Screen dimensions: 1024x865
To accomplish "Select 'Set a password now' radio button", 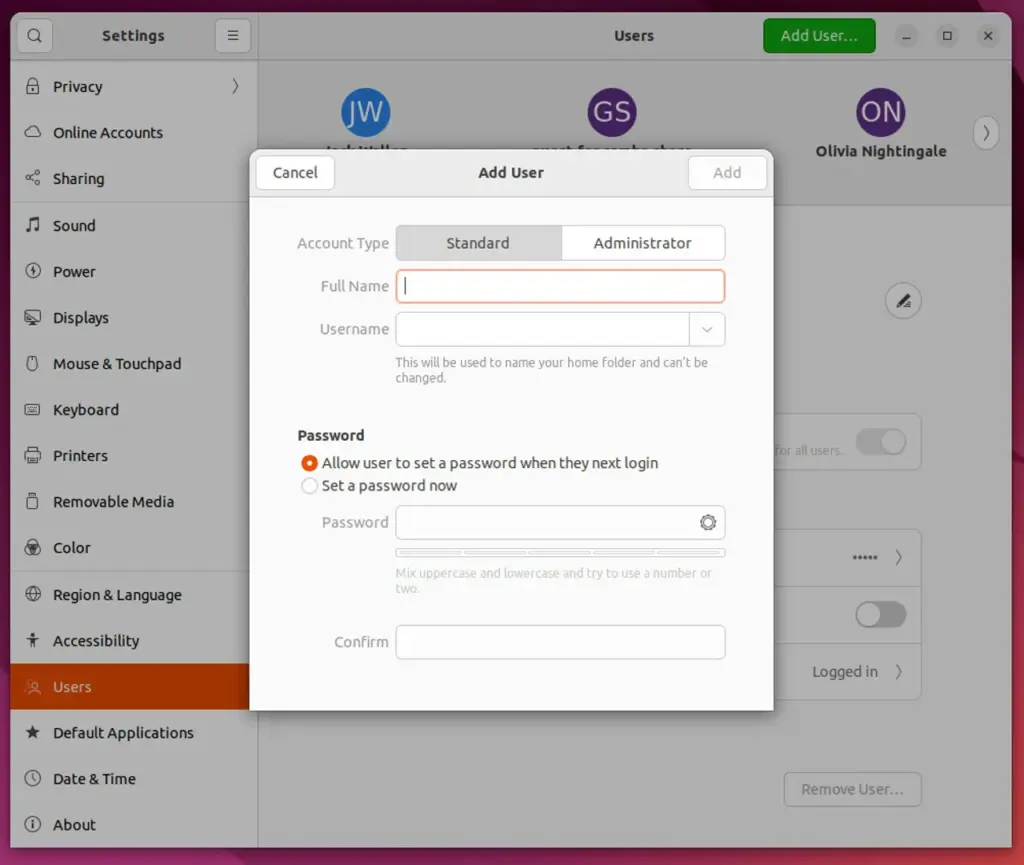I will (x=310, y=486).
